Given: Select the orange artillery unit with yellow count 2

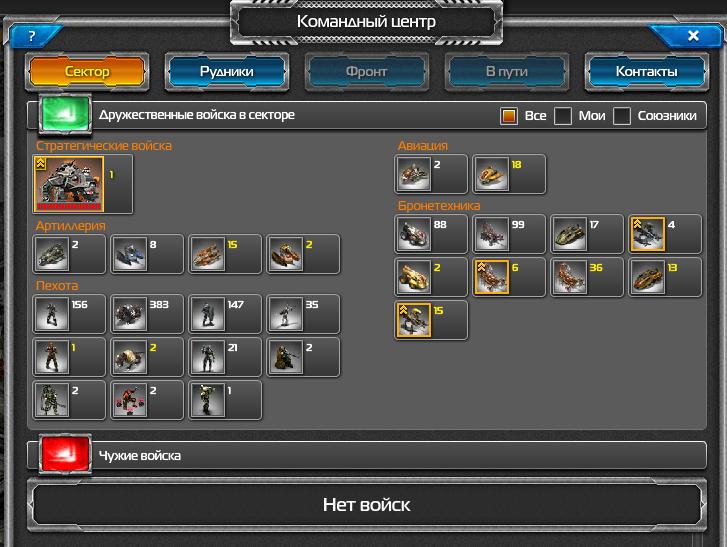Looking at the screenshot, I should pyautogui.click(x=303, y=254).
